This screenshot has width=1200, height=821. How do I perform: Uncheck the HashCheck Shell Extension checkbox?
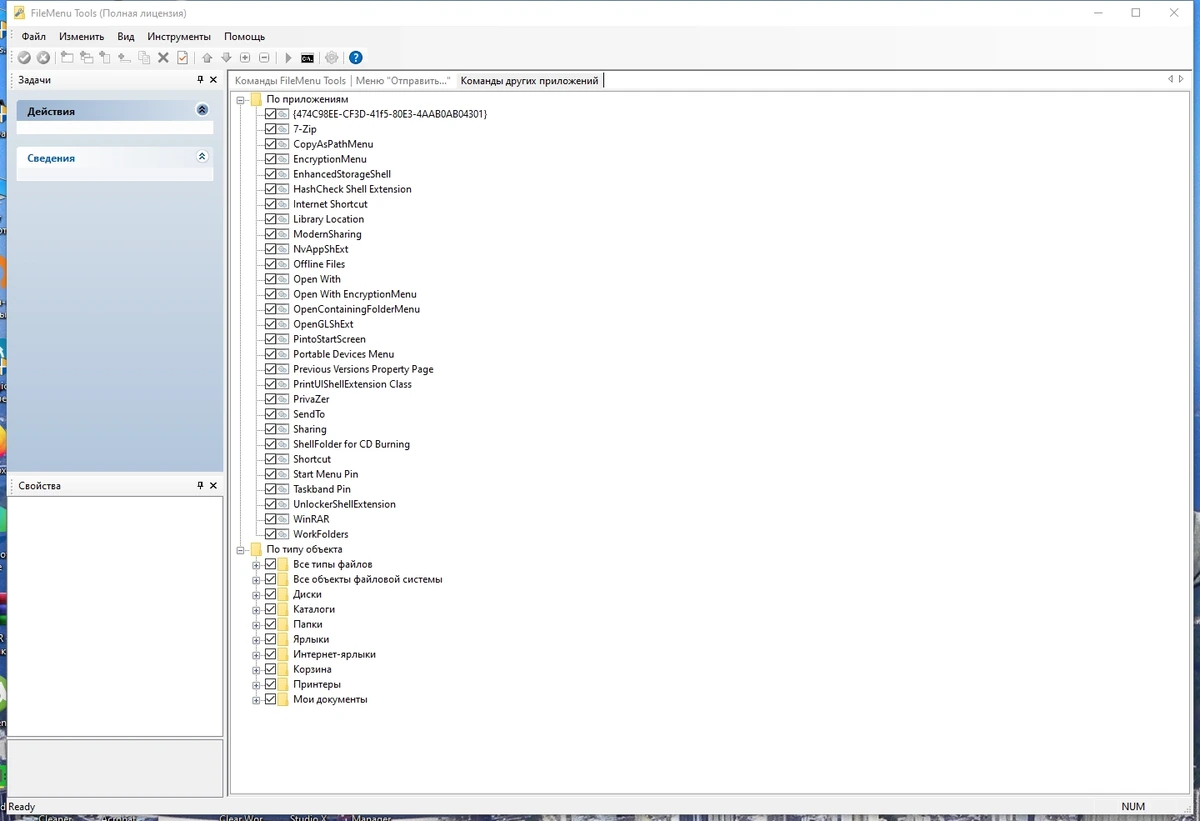(271, 189)
